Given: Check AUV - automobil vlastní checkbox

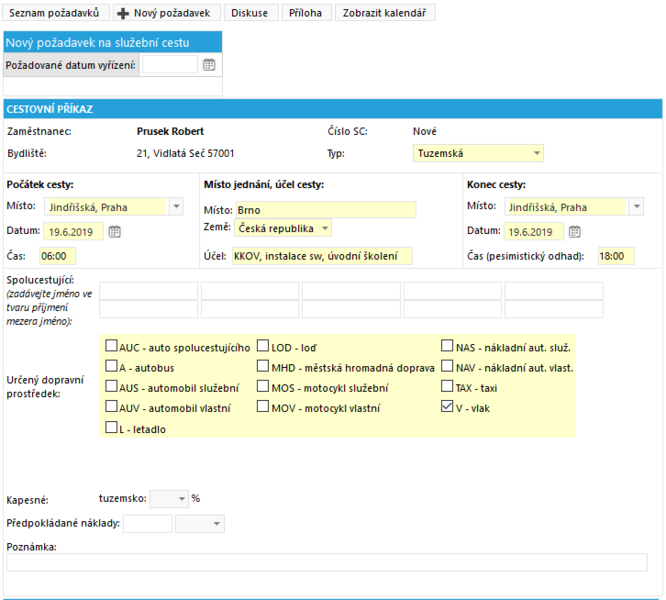Looking at the screenshot, I should click(x=111, y=406).
